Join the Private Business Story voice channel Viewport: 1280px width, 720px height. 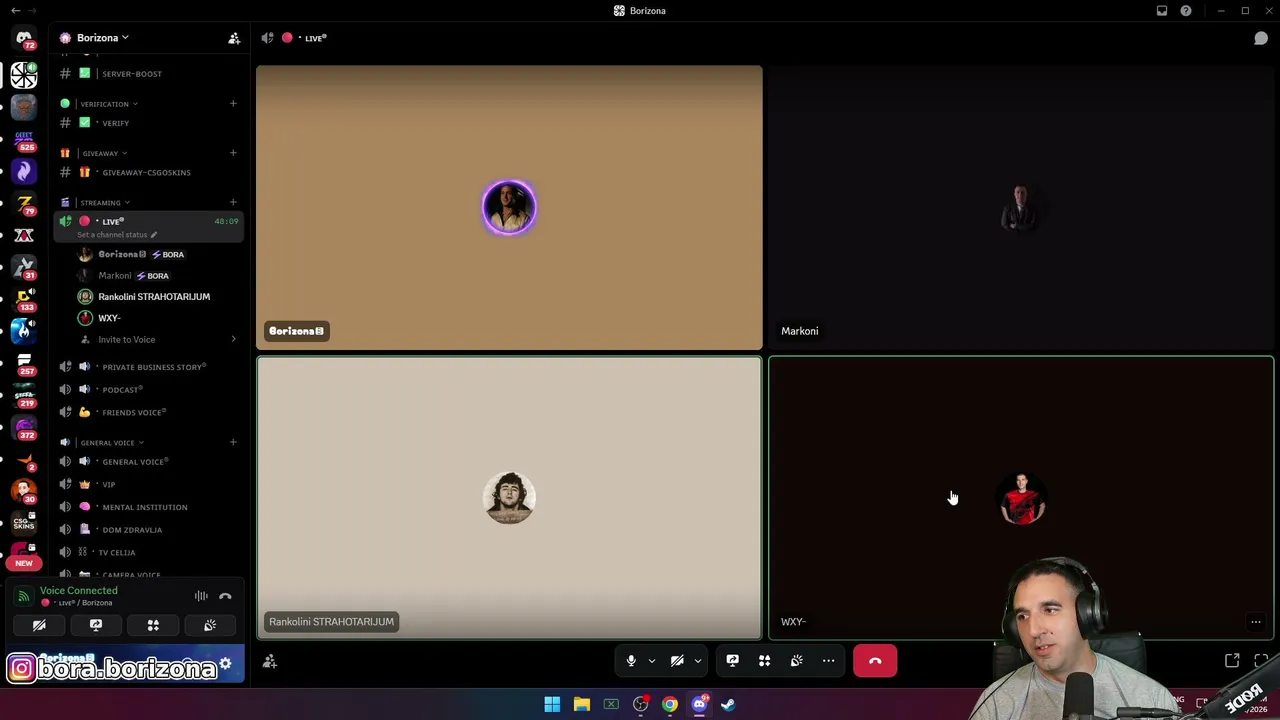pyautogui.click(x=148, y=367)
